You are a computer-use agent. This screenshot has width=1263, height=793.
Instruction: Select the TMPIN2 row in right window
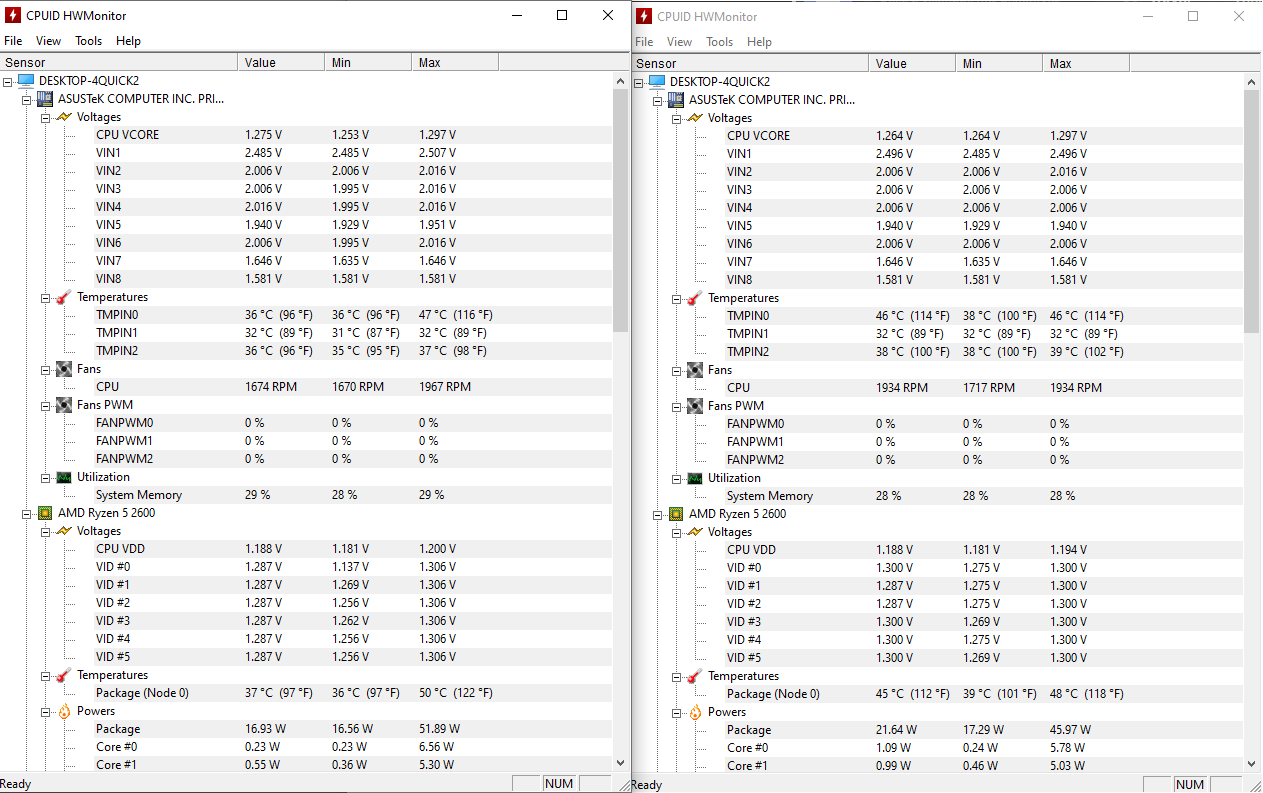tap(984, 352)
